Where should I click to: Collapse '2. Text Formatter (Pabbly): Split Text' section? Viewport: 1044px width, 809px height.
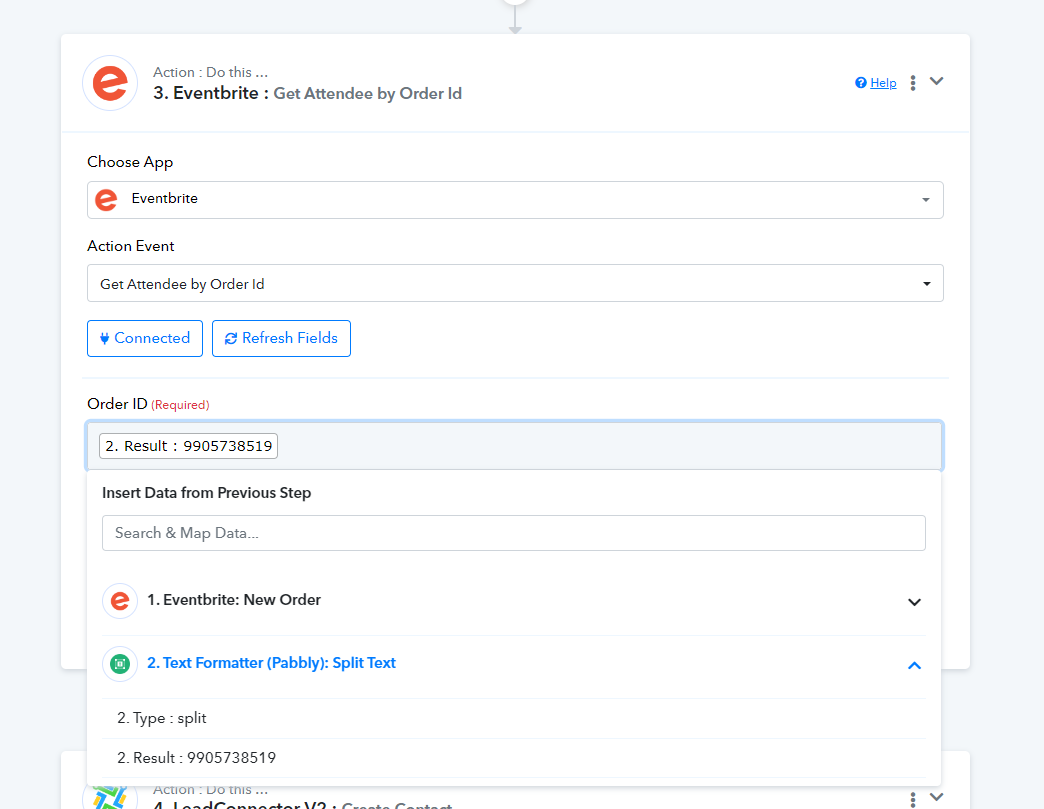click(513, 664)
